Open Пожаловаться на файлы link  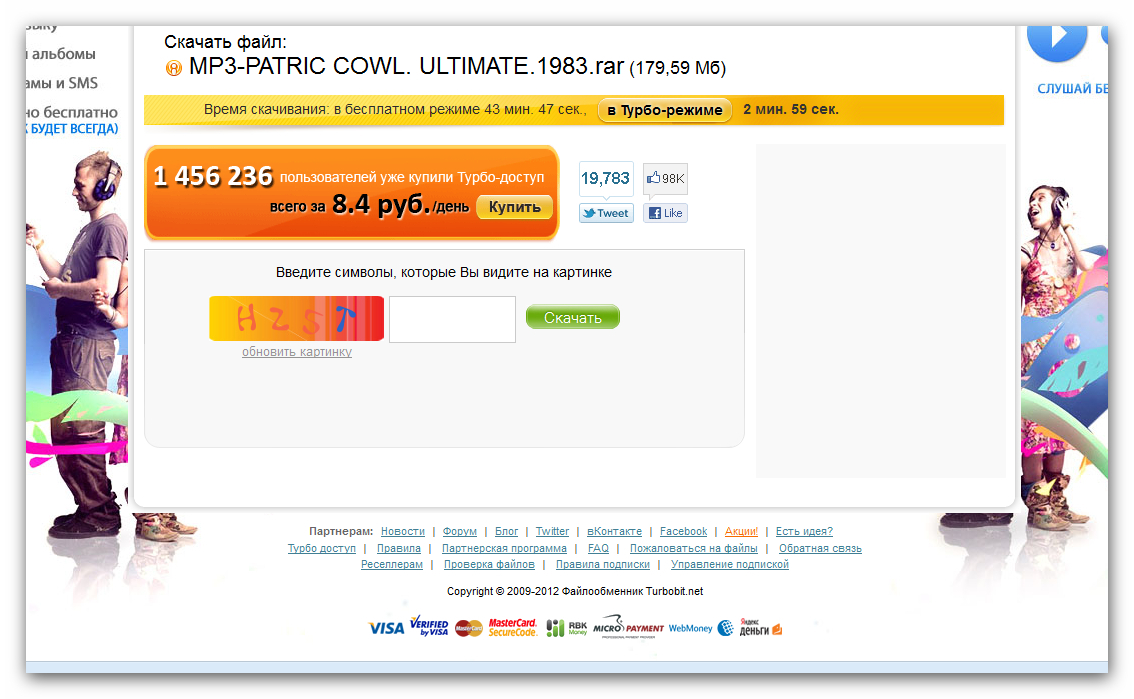pos(694,549)
